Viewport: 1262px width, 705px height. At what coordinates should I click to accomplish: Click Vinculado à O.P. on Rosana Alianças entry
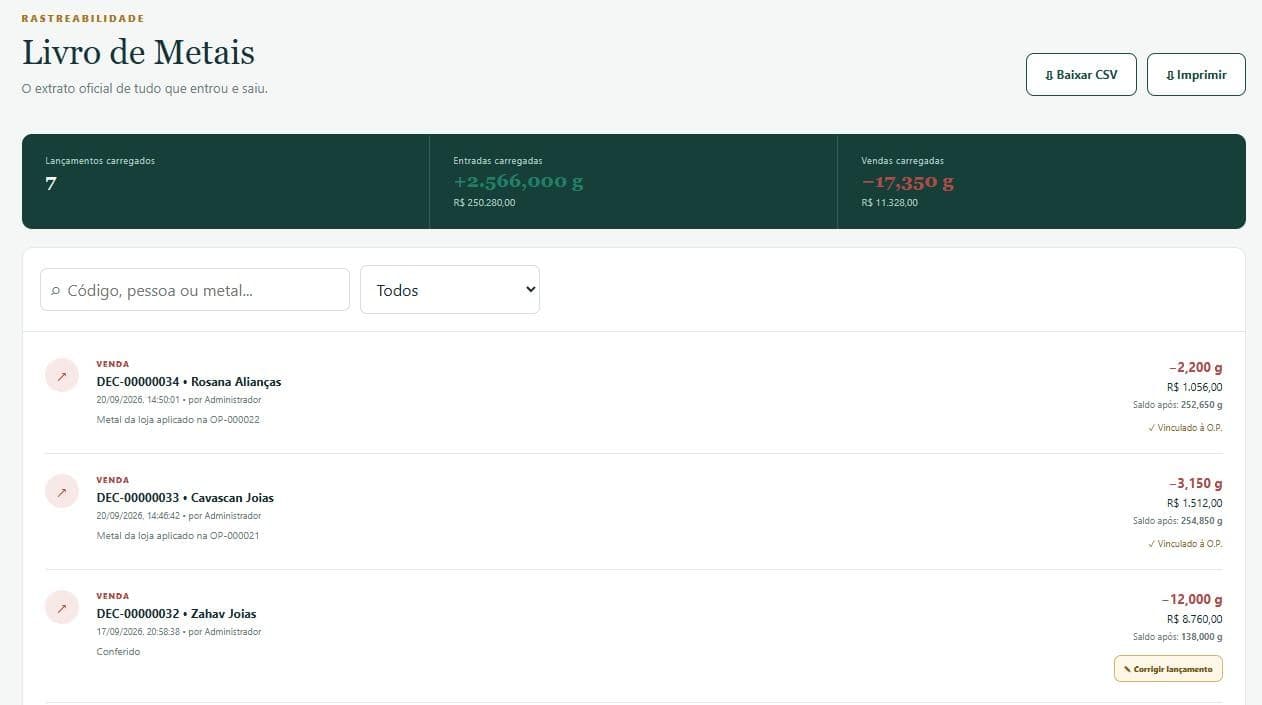click(x=1185, y=428)
